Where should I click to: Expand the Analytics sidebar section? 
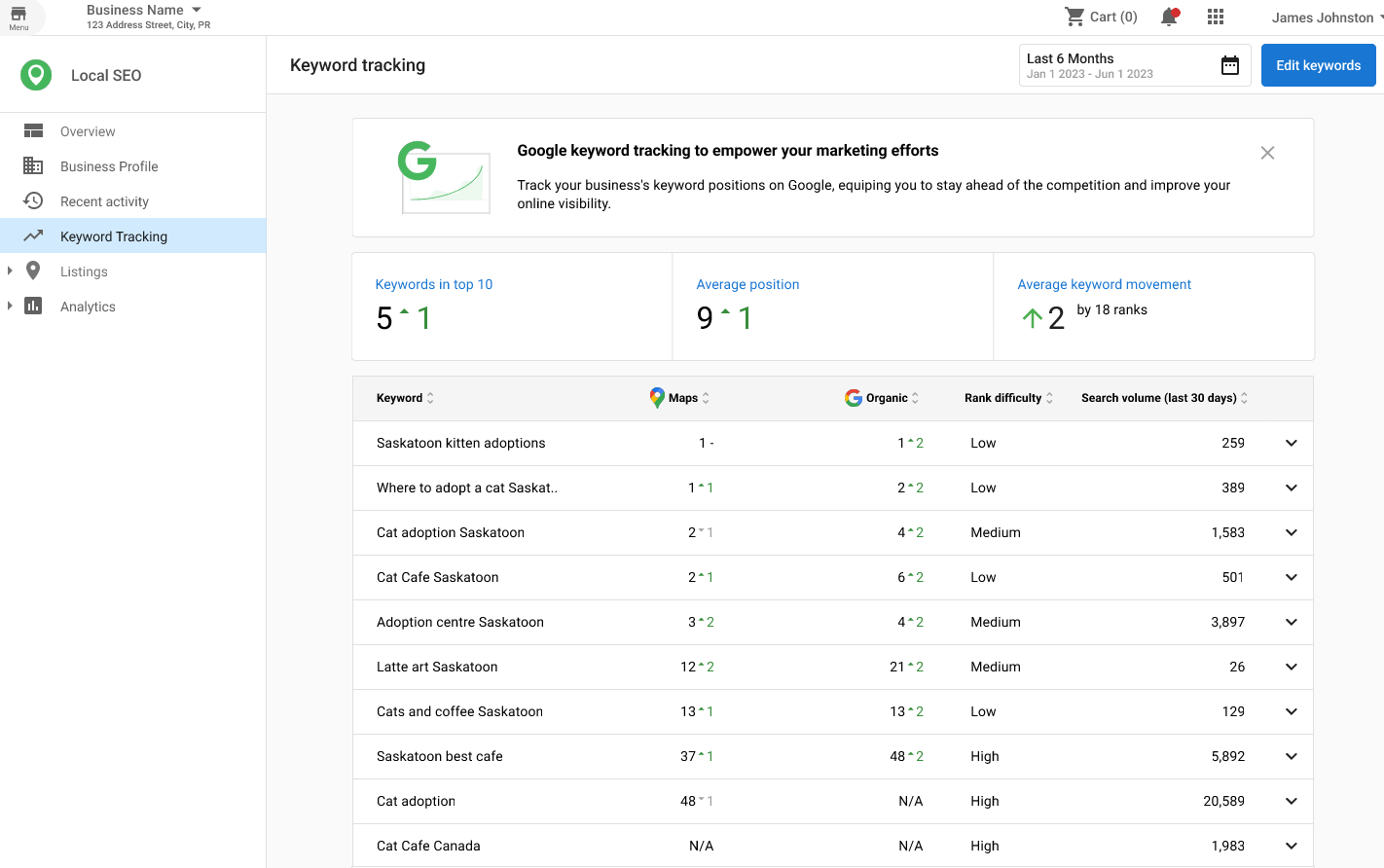(x=10, y=307)
